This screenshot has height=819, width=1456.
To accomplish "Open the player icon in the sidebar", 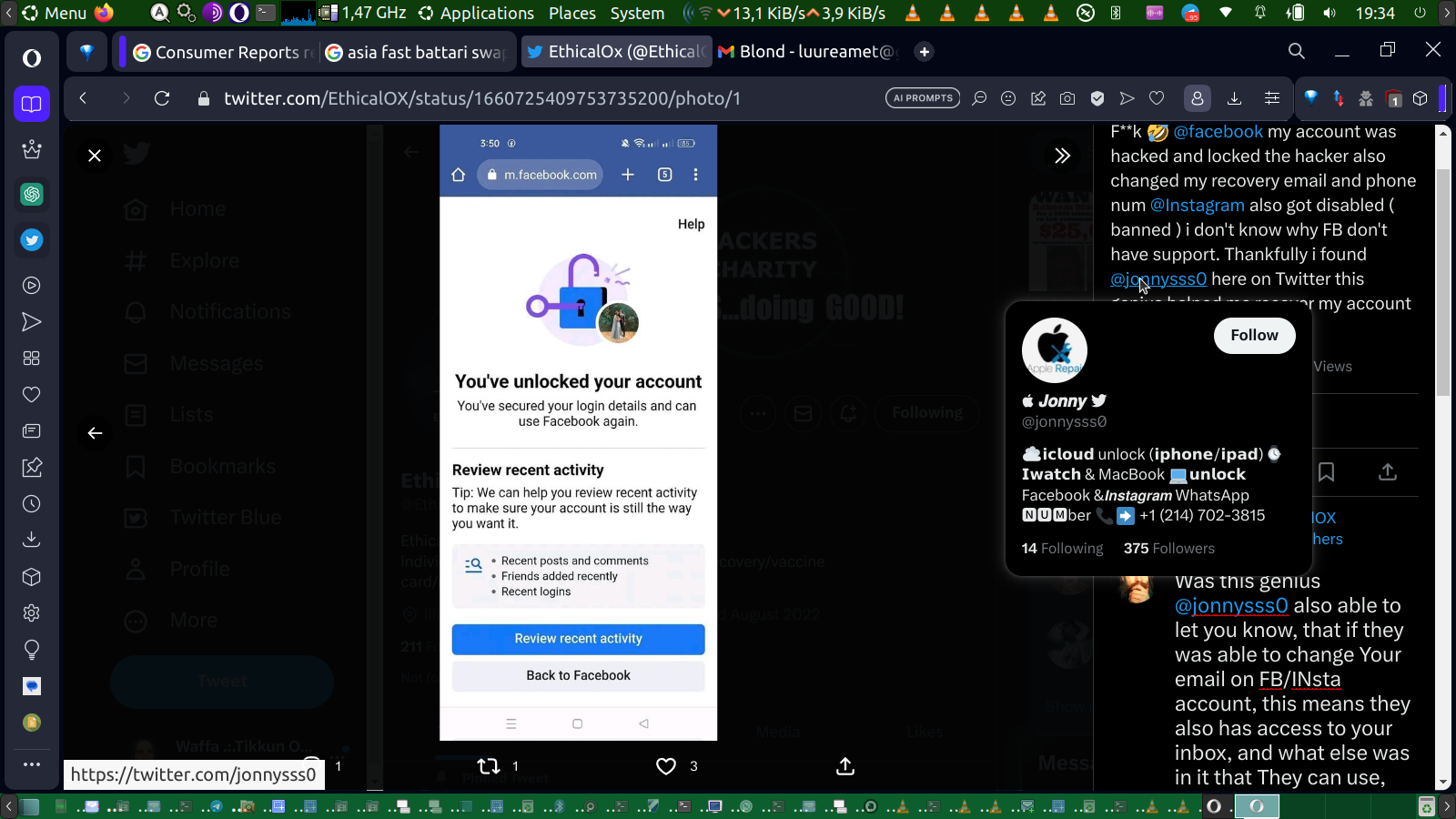I will pos(32,286).
